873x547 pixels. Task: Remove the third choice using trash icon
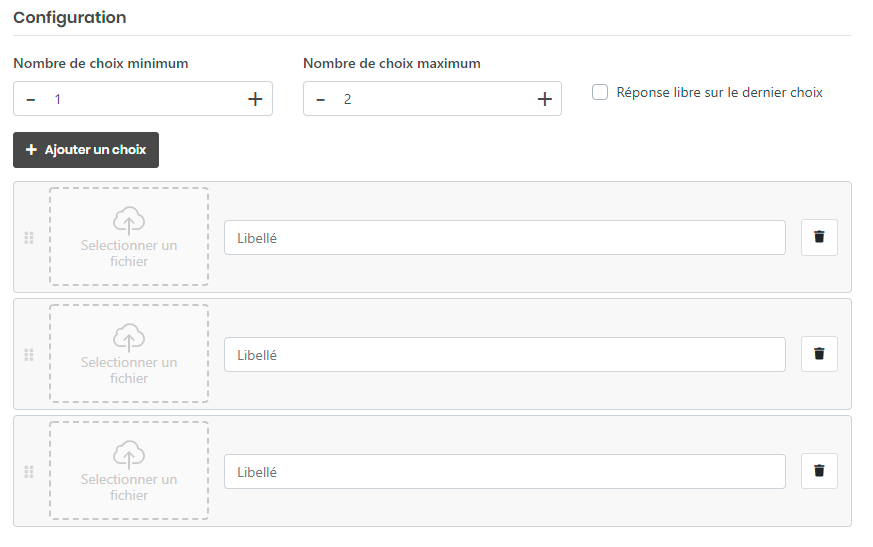(x=819, y=471)
